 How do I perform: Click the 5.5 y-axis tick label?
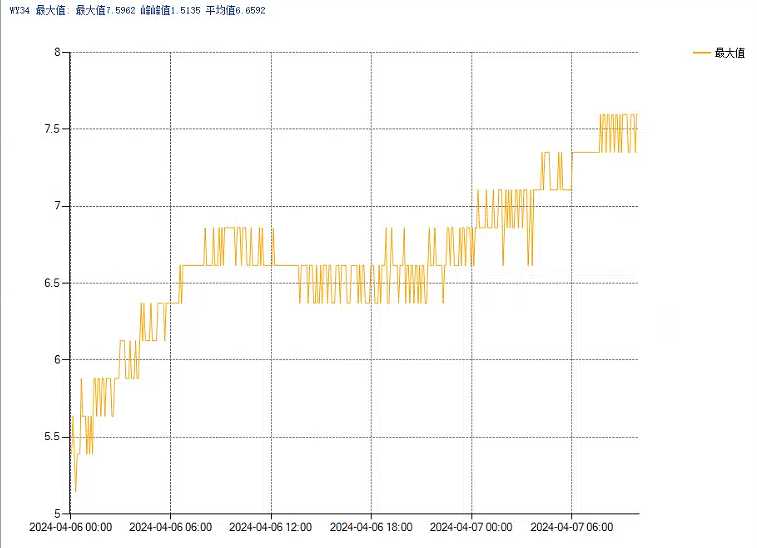pyautogui.click(x=51, y=437)
